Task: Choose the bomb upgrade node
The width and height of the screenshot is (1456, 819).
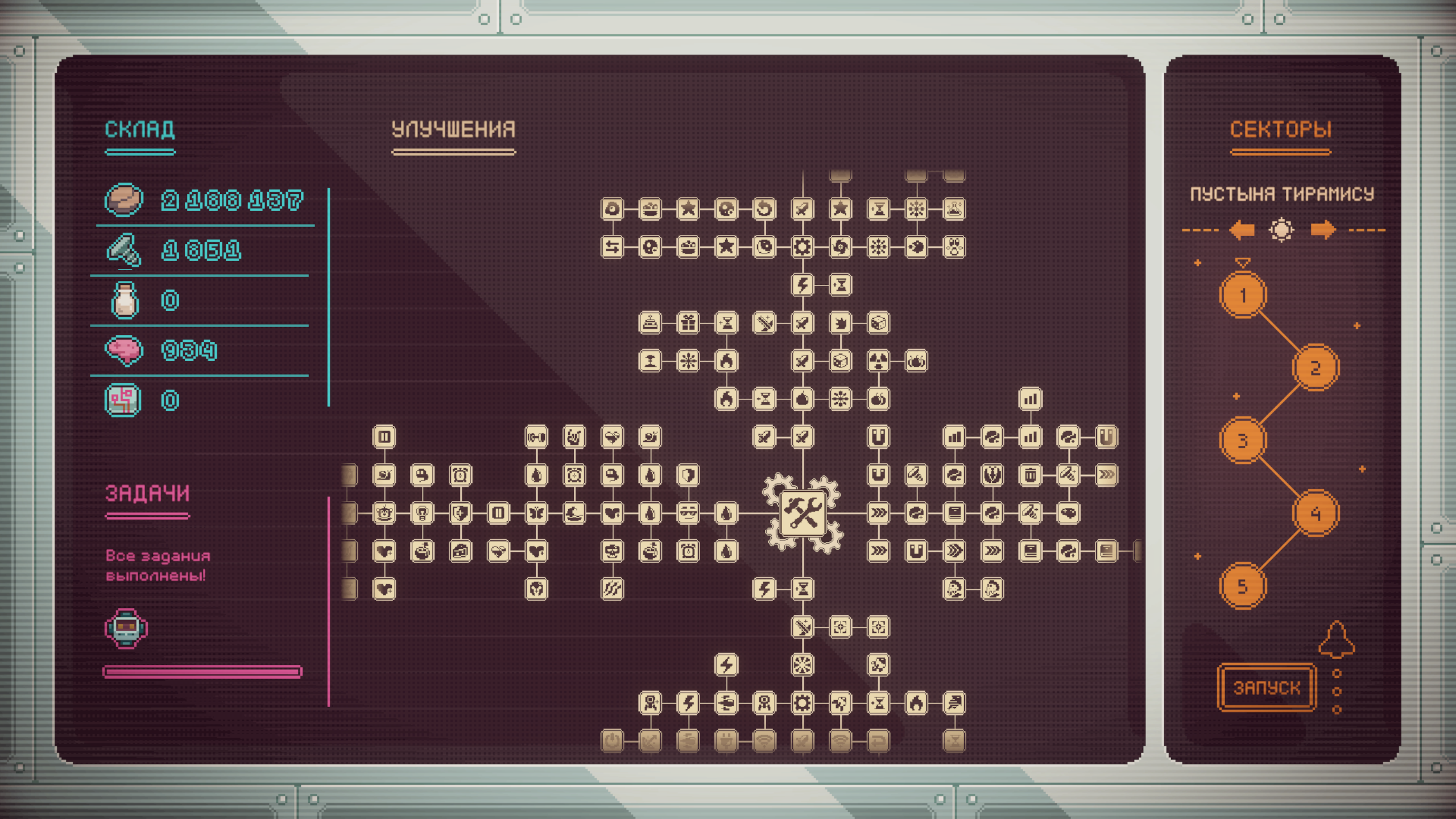Action: pyautogui.click(x=802, y=399)
